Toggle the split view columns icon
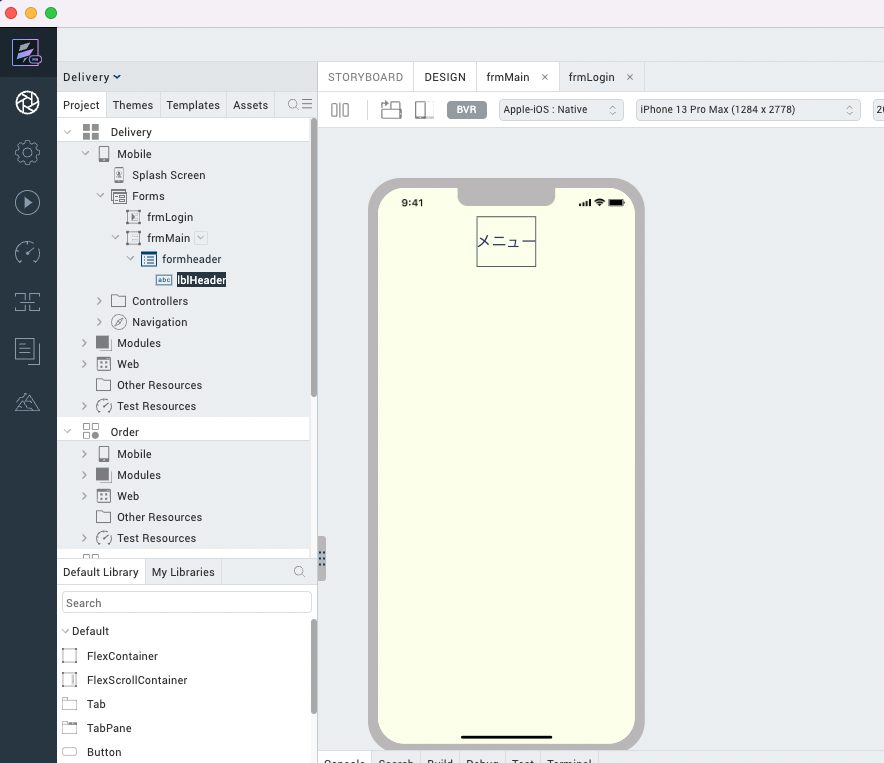Image resolution: width=884 pixels, height=763 pixels. 340,110
